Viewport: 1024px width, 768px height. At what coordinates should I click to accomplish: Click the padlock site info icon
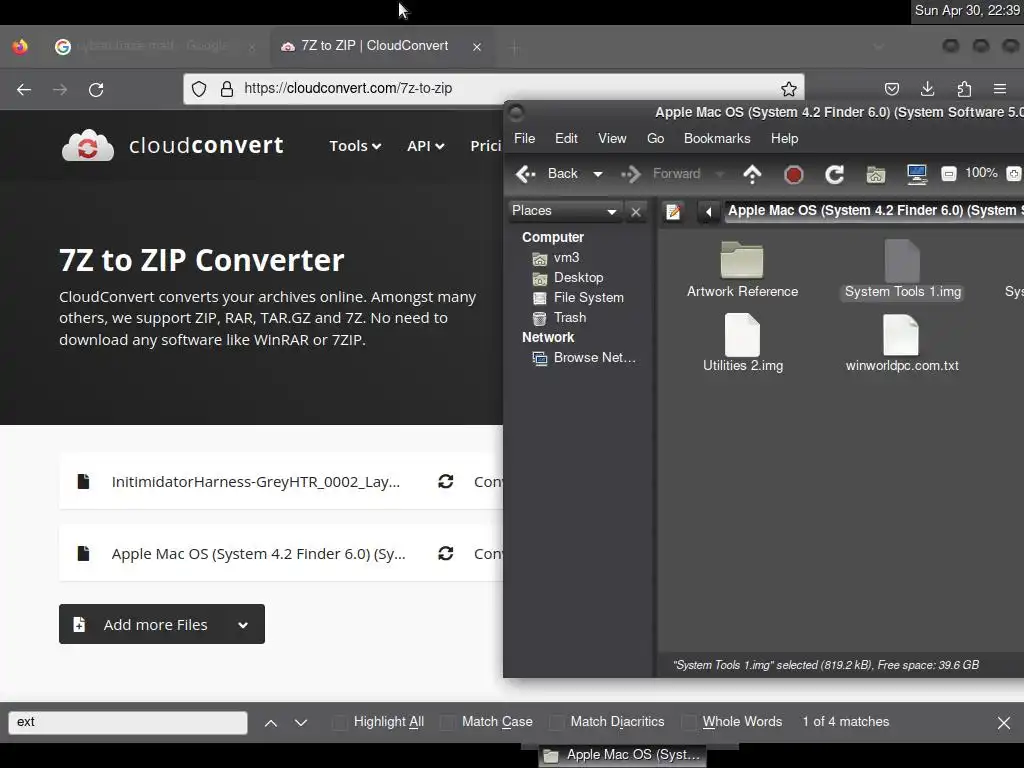pyautogui.click(x=227, y=89)
